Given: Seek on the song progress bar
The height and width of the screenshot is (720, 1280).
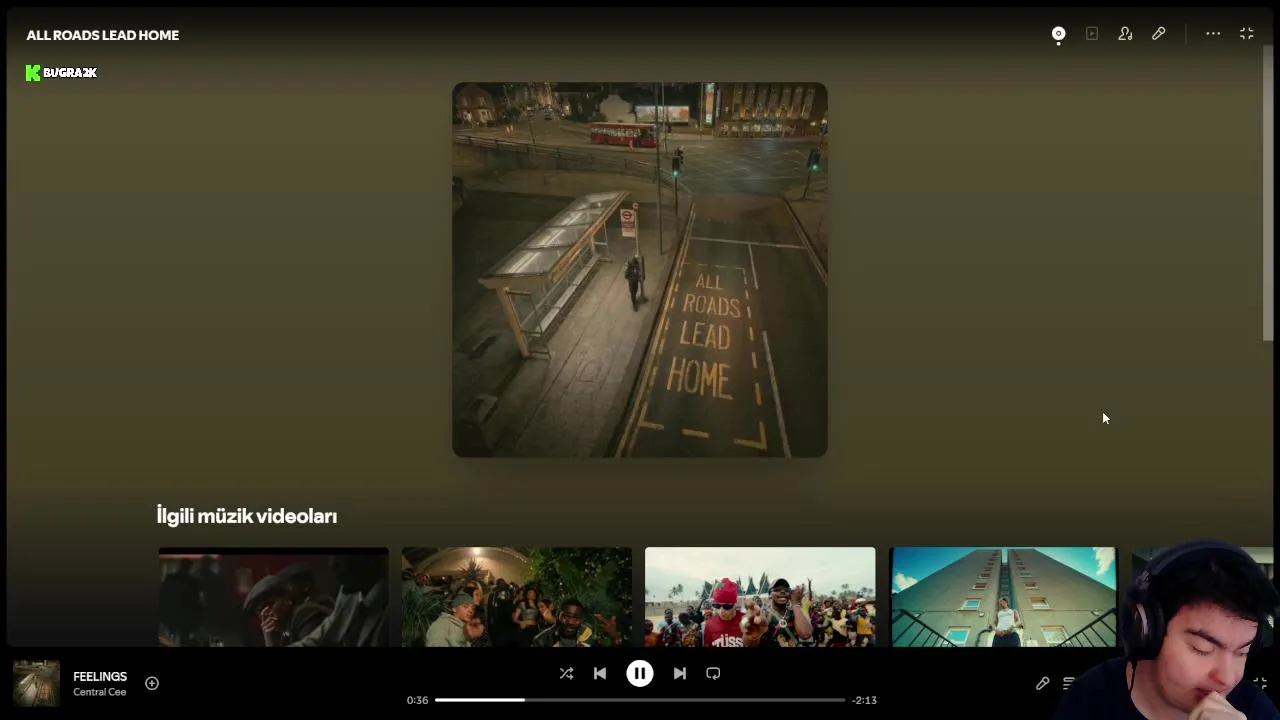Looking at the screenshot, I should pos(640,700).
